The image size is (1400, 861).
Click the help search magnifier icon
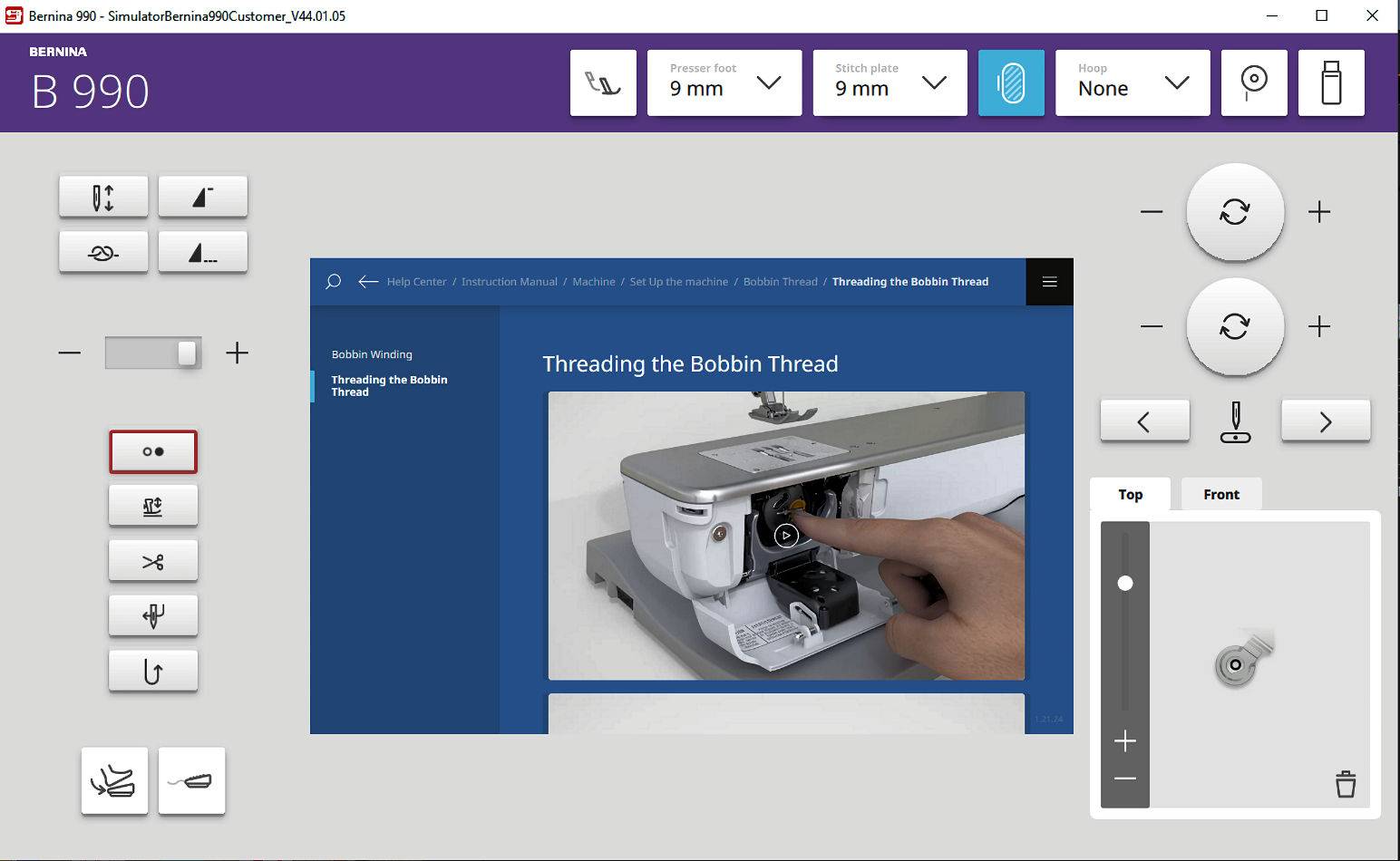point(333,282)
